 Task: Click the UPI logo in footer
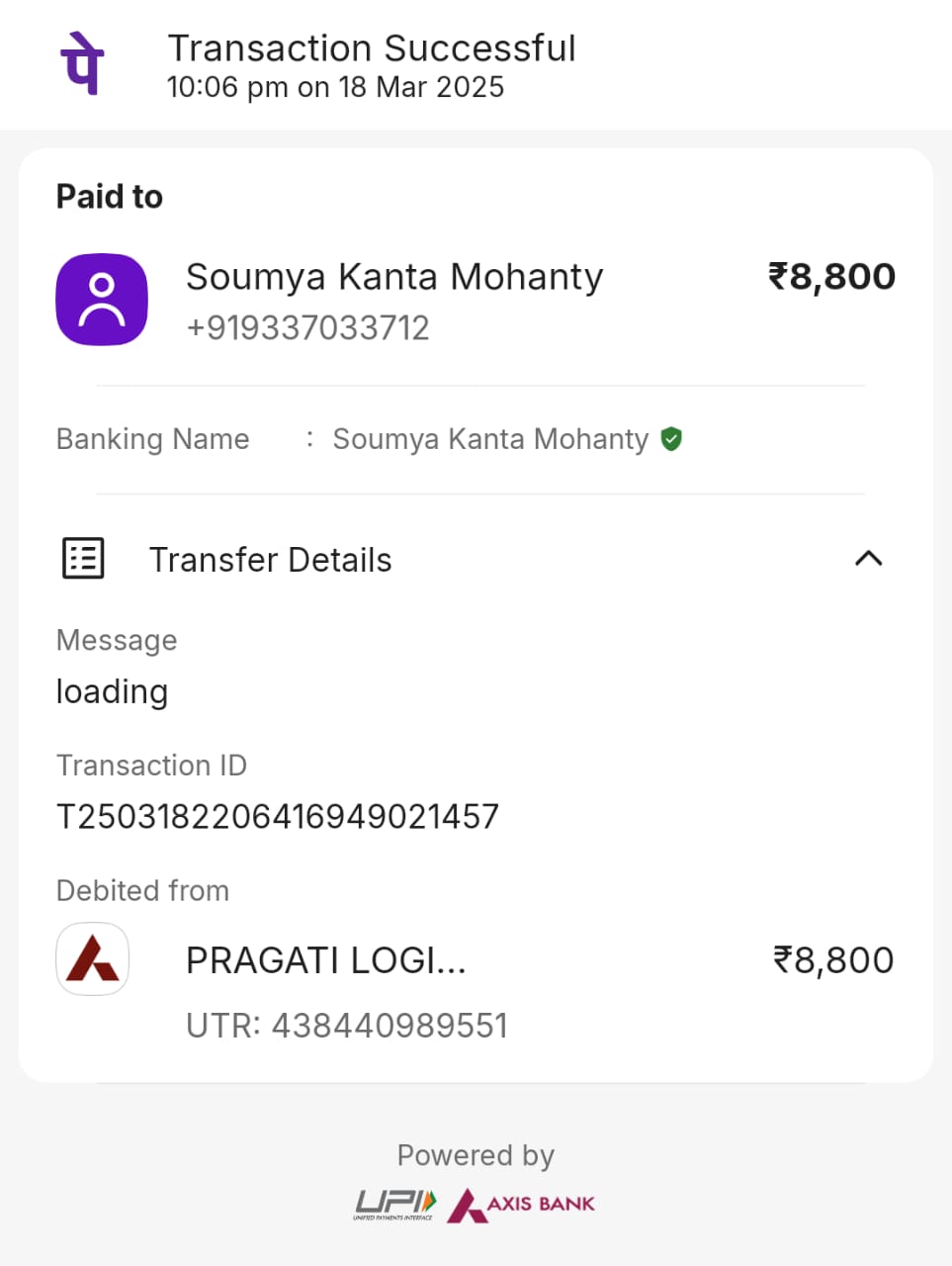[394, 1204]
